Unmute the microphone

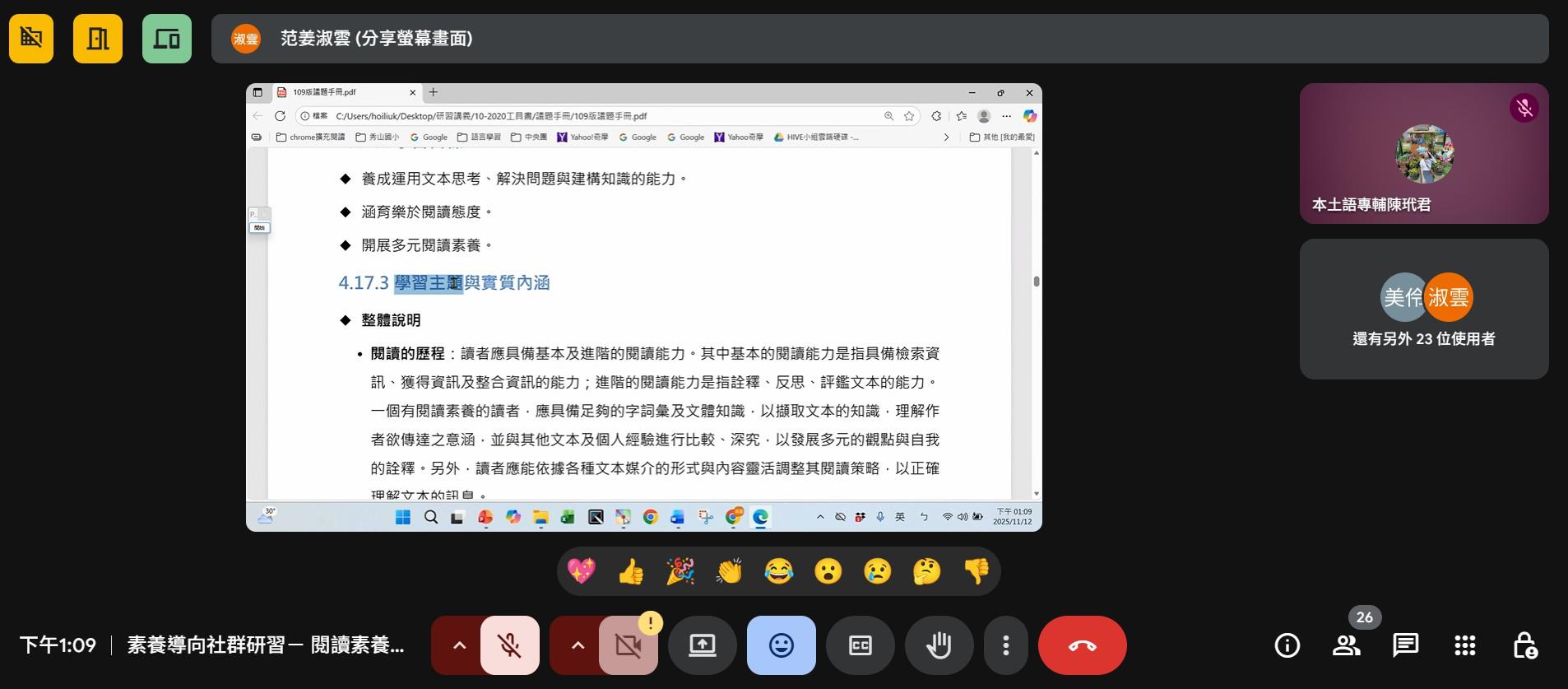click(510, 645)
